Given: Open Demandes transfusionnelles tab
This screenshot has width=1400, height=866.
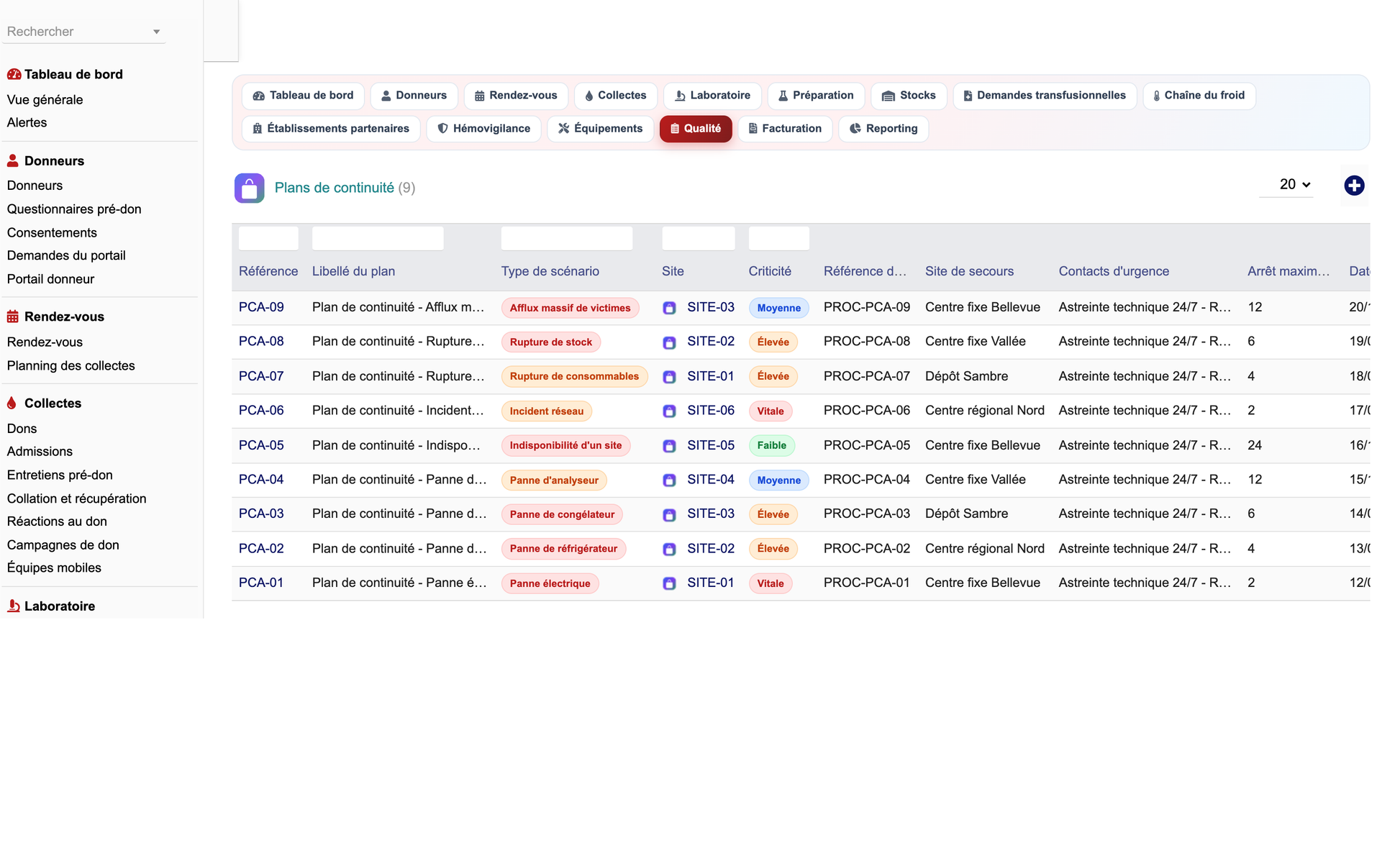Looking at the screenshot, I should (1045, 96).
